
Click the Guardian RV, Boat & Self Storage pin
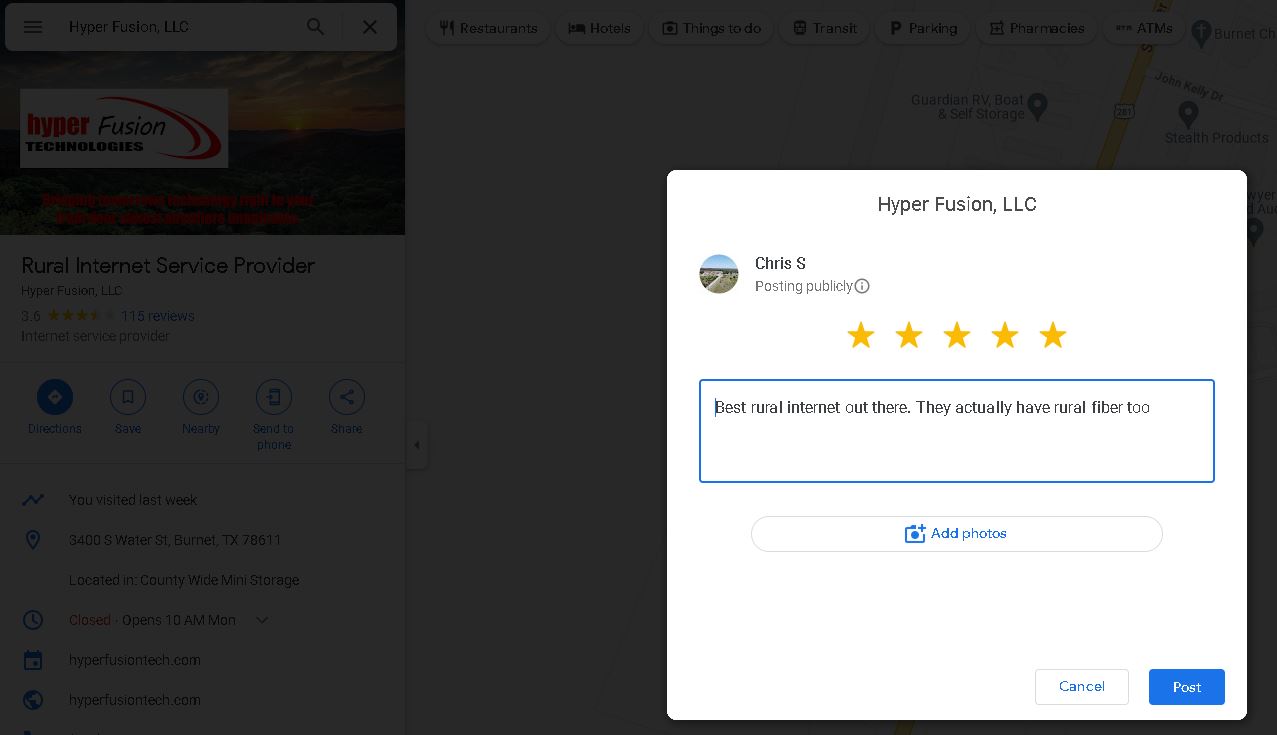coord(1037,105)
